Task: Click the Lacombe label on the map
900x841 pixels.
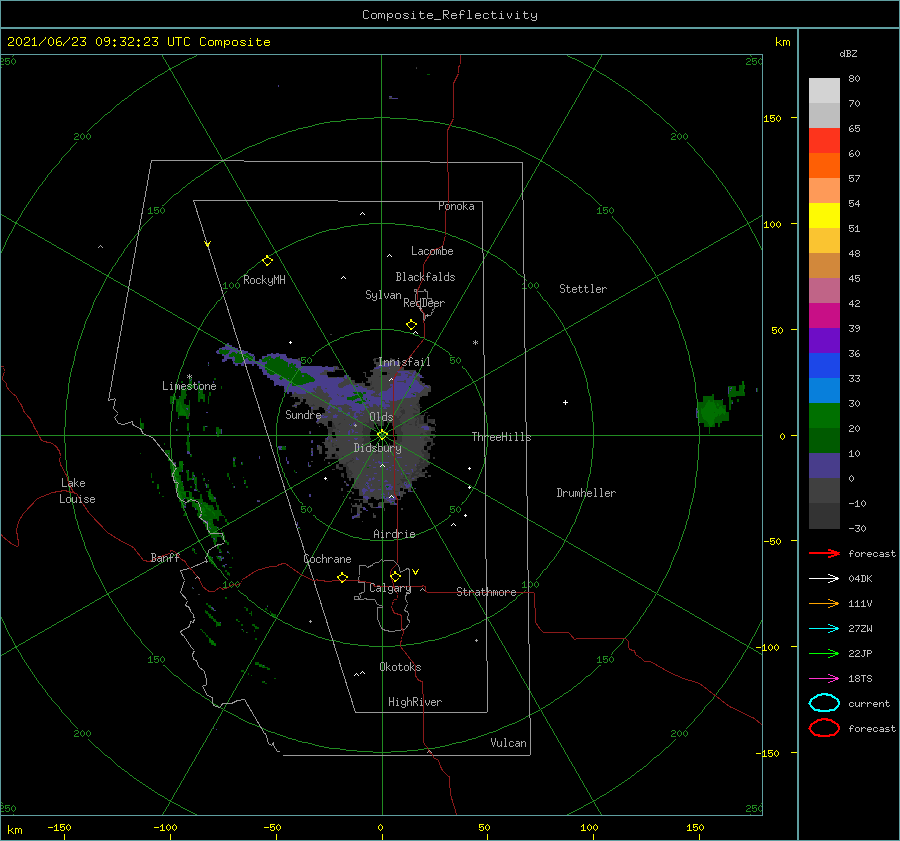Action: tap(432, 251)
